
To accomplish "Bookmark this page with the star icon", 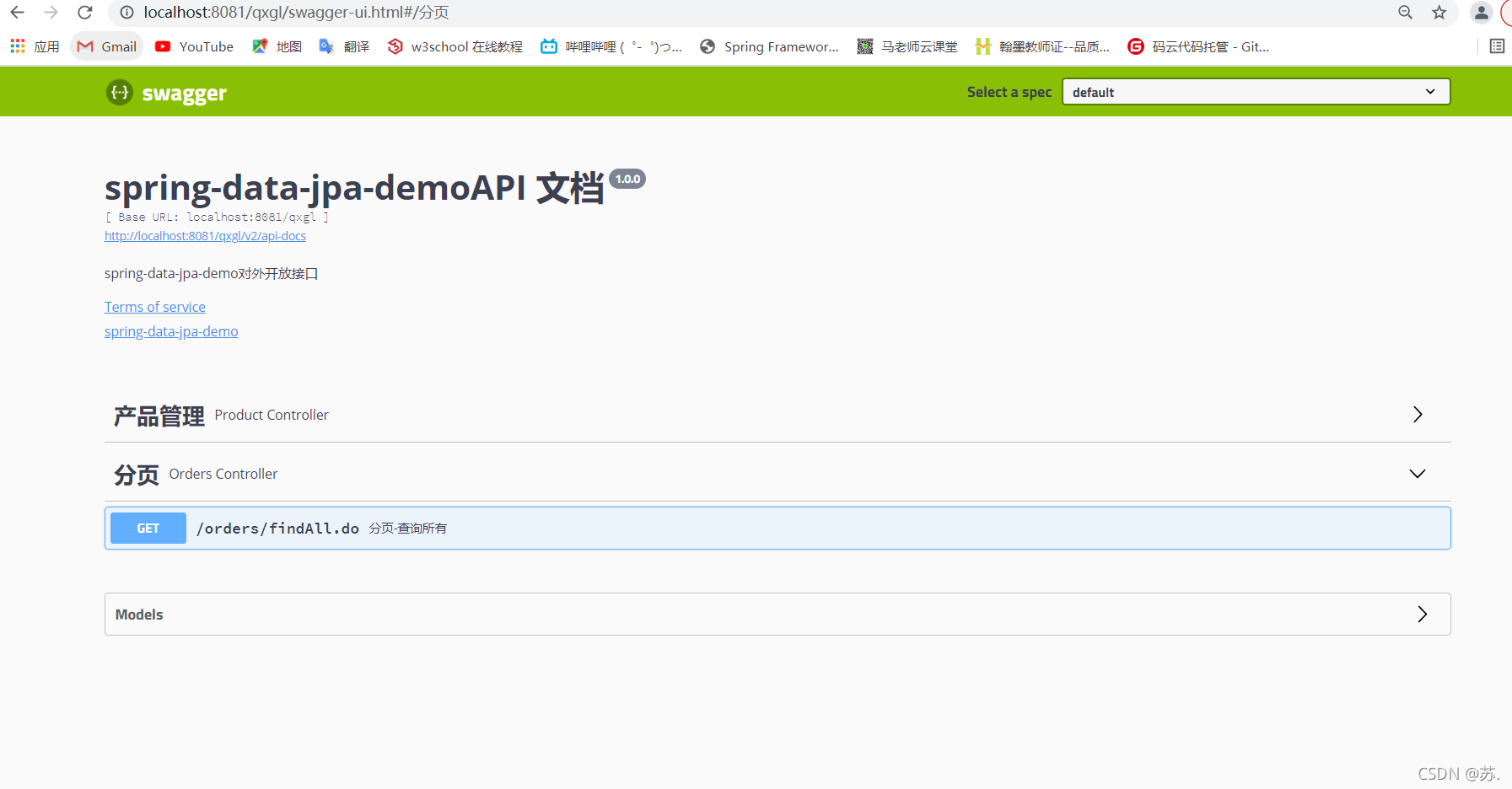I will (x=1439, y=13).
